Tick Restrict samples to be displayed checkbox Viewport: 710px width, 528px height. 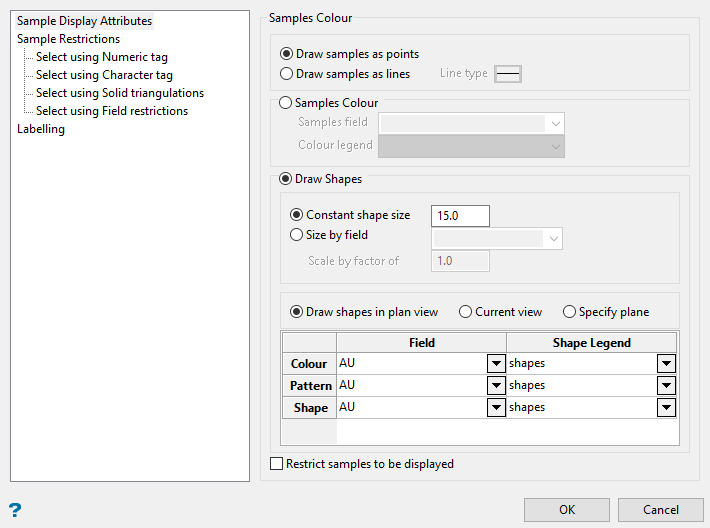pyautogui.click(x=277, y=464)
